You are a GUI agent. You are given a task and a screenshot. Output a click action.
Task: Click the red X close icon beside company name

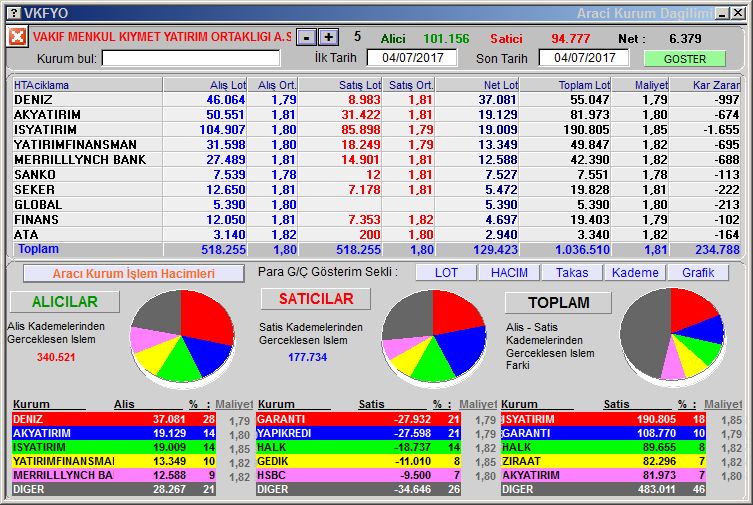pos(17,37)
